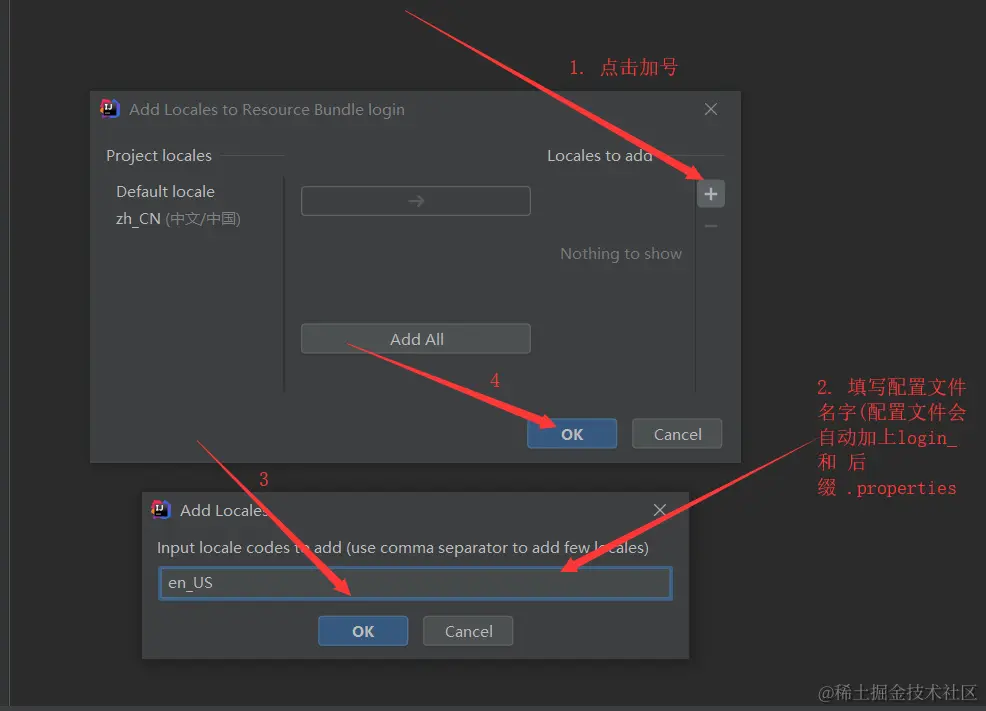Click the IntelliJ icon in Add Locales dialog title
This screenshot has width=986, height=711.
coord(161,510)
